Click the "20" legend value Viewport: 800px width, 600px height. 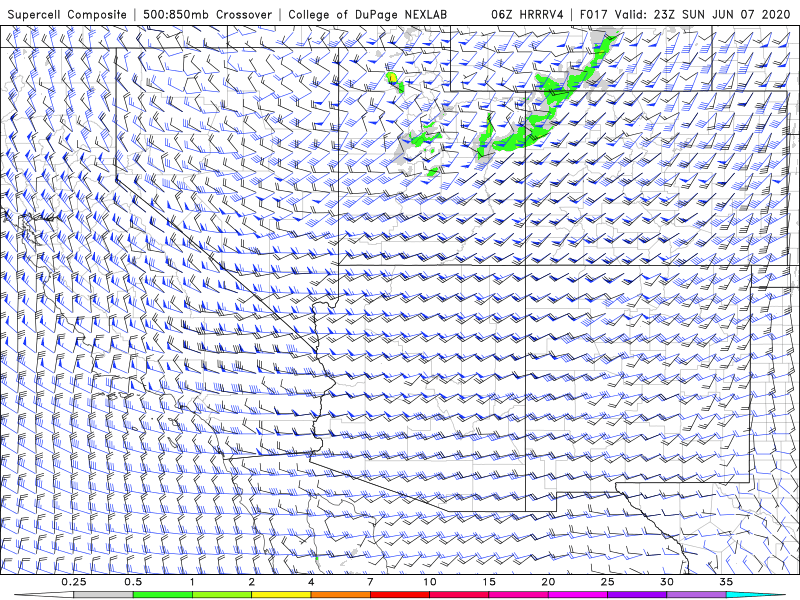(x=548, y=582)
